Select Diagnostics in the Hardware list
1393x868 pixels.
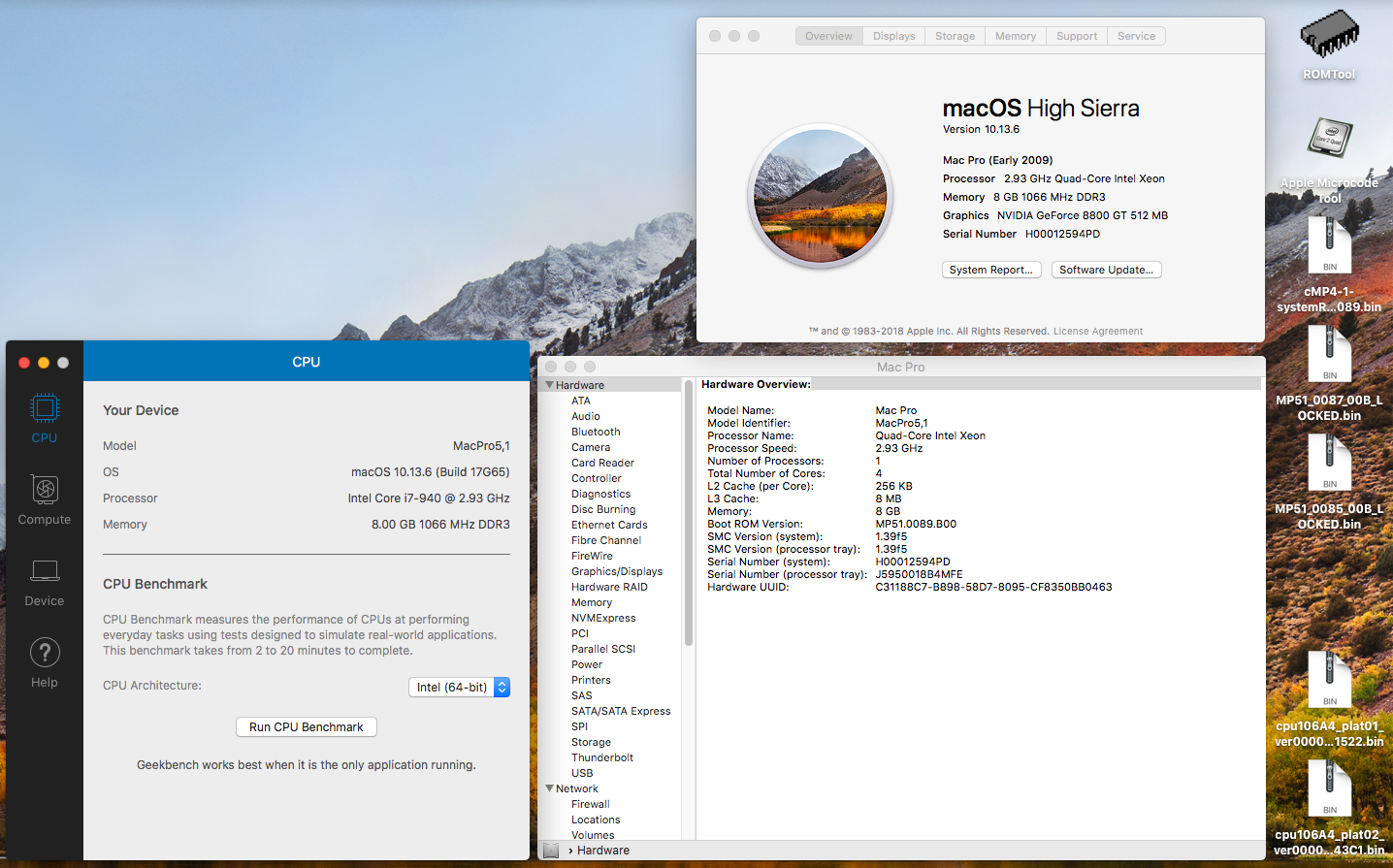[601, 494]
